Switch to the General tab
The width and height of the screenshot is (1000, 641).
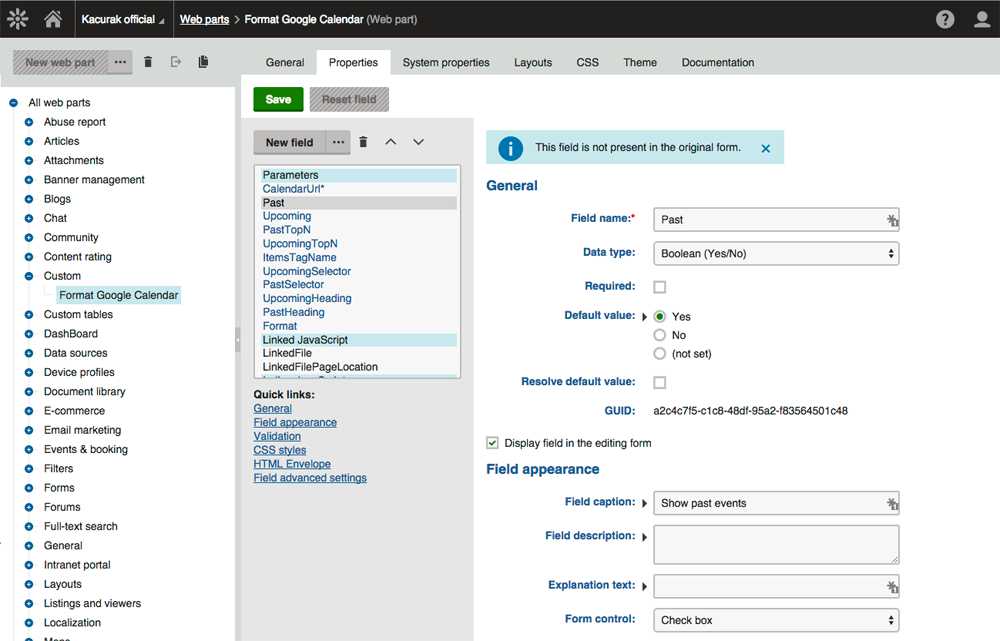tap(284, 63)
